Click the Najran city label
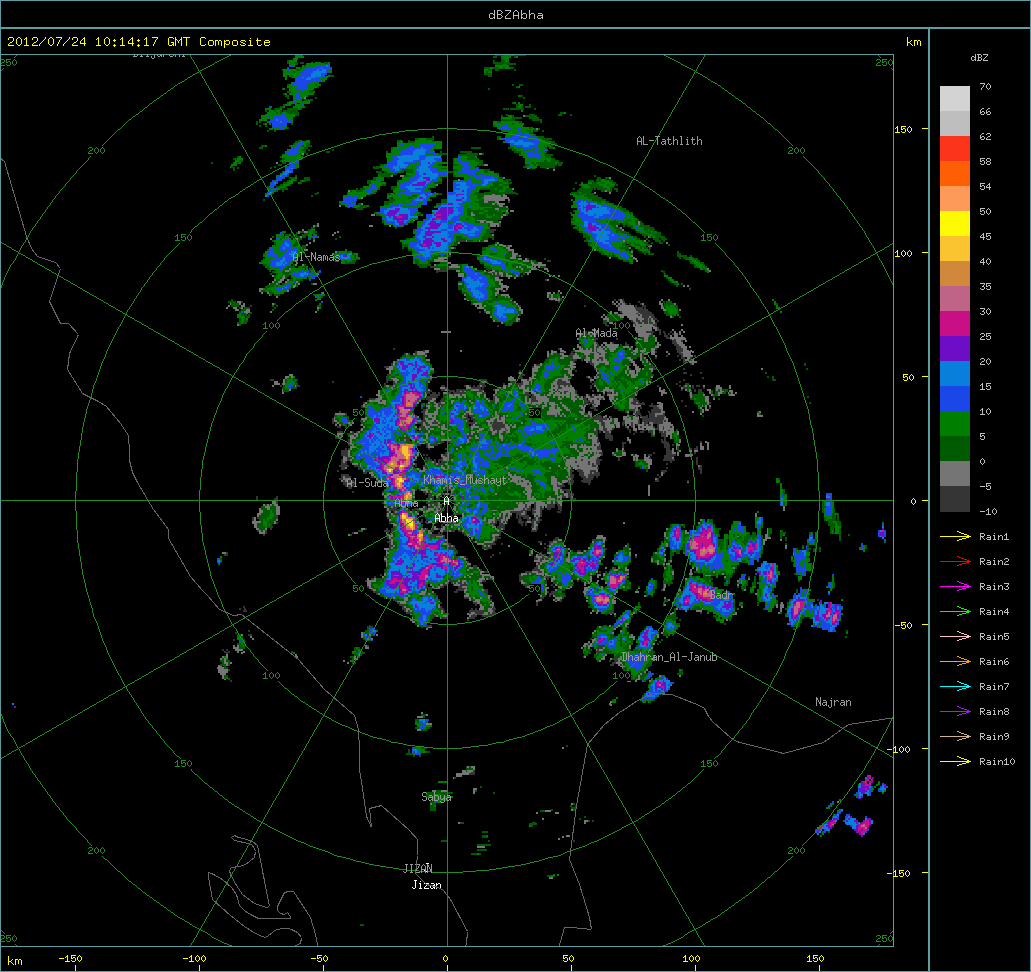 click(833, 703)
